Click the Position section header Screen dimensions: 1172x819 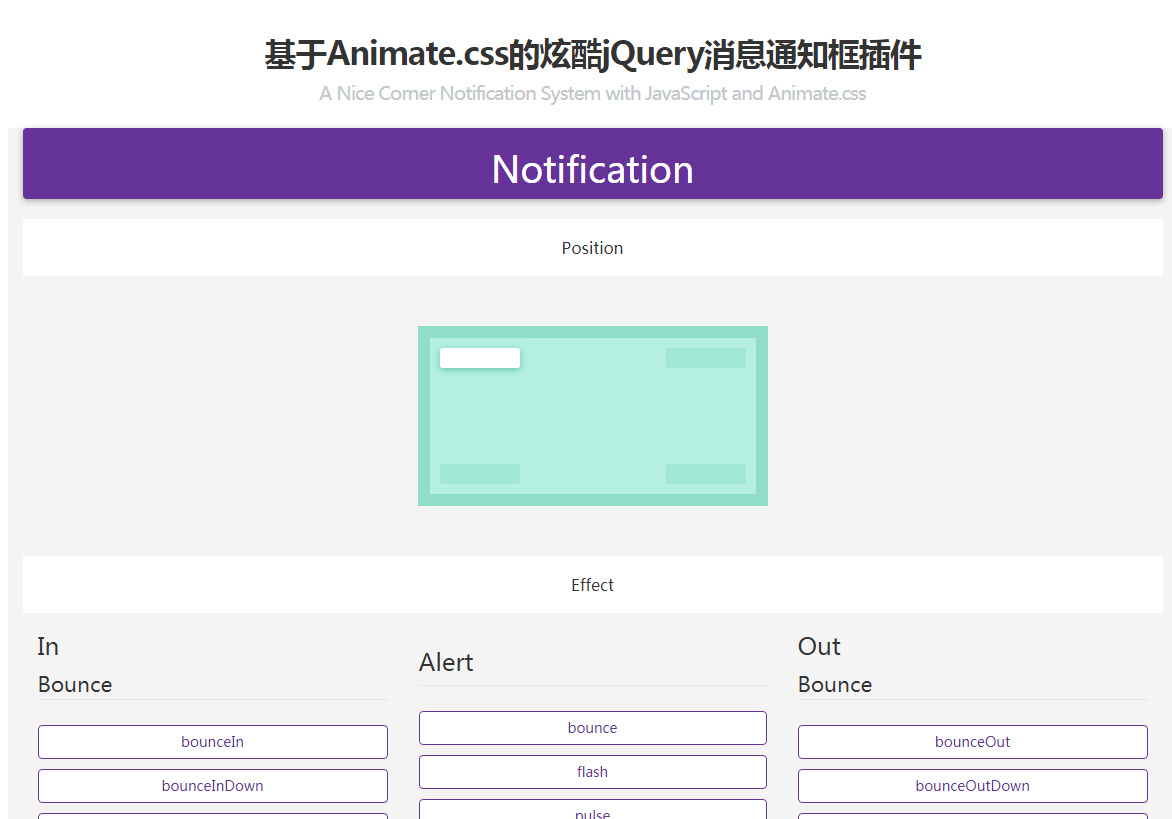[x=593, y=248]
